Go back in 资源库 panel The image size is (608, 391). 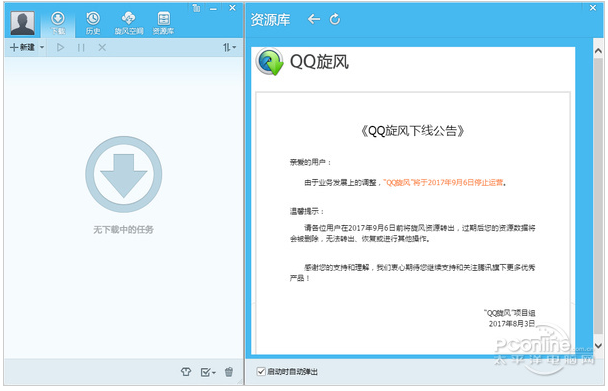click(314, 19)
